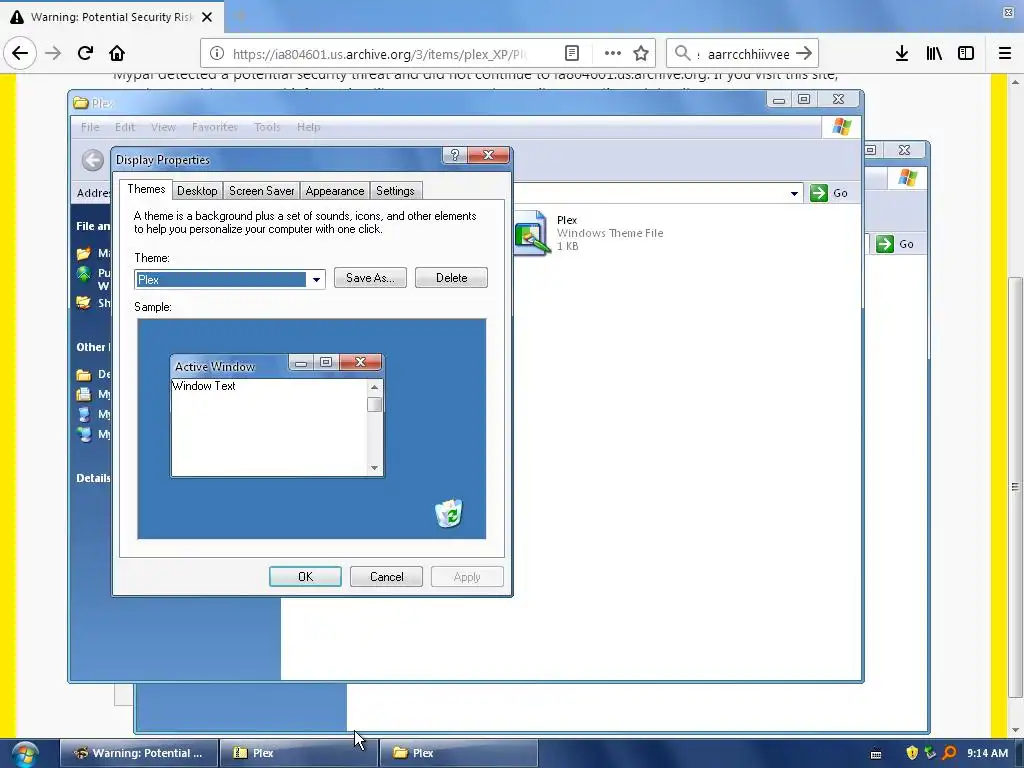1024x768 pixels.
Task: Open the Library bookshelf icon
Action: pyautogui.click(x=934, y=54)
